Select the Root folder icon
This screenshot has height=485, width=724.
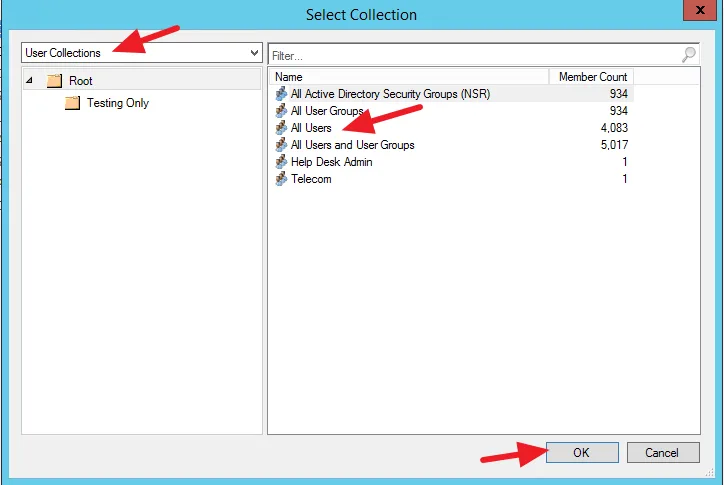coord(54,81)
